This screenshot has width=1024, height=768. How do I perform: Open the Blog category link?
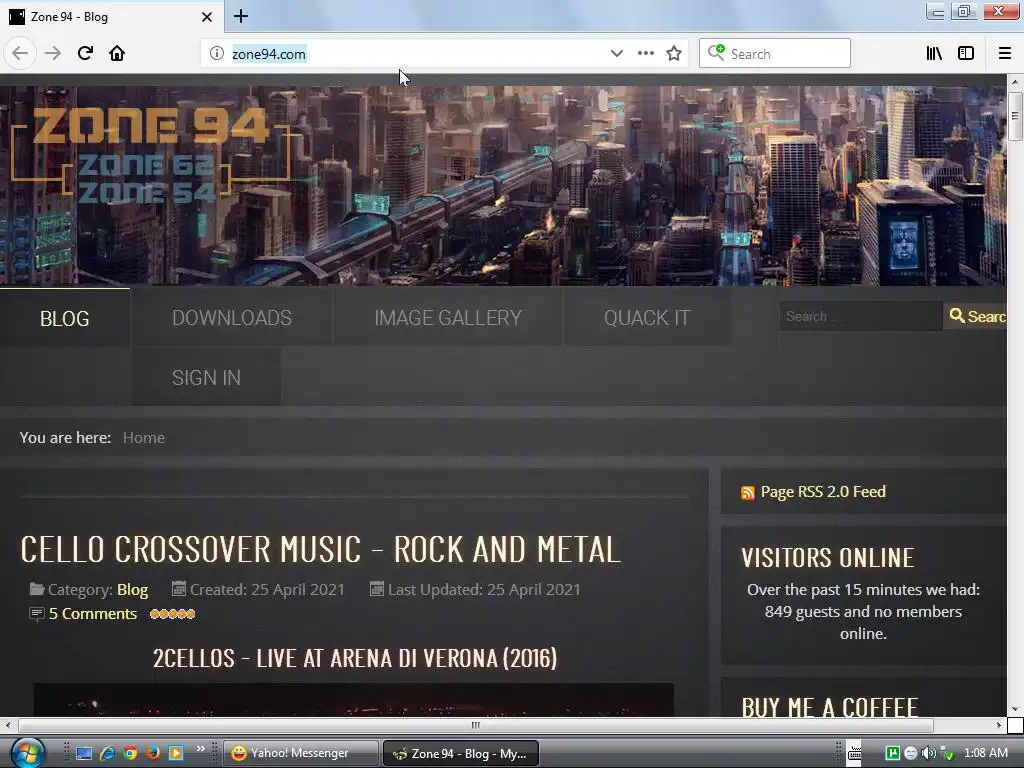(133, 590)
